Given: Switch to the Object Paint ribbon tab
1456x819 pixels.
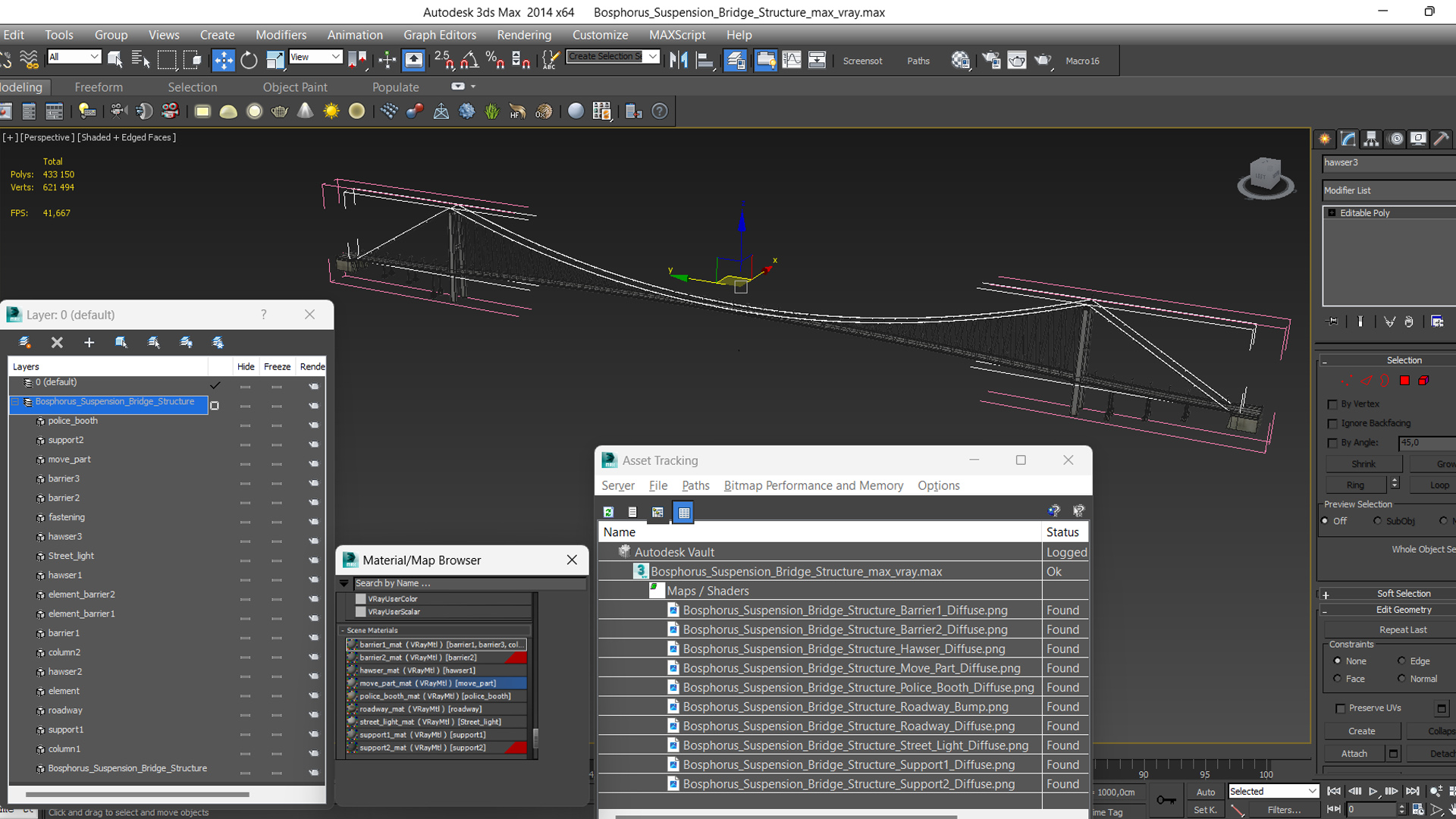Looking at the screenshot, I should coord(295,87).
